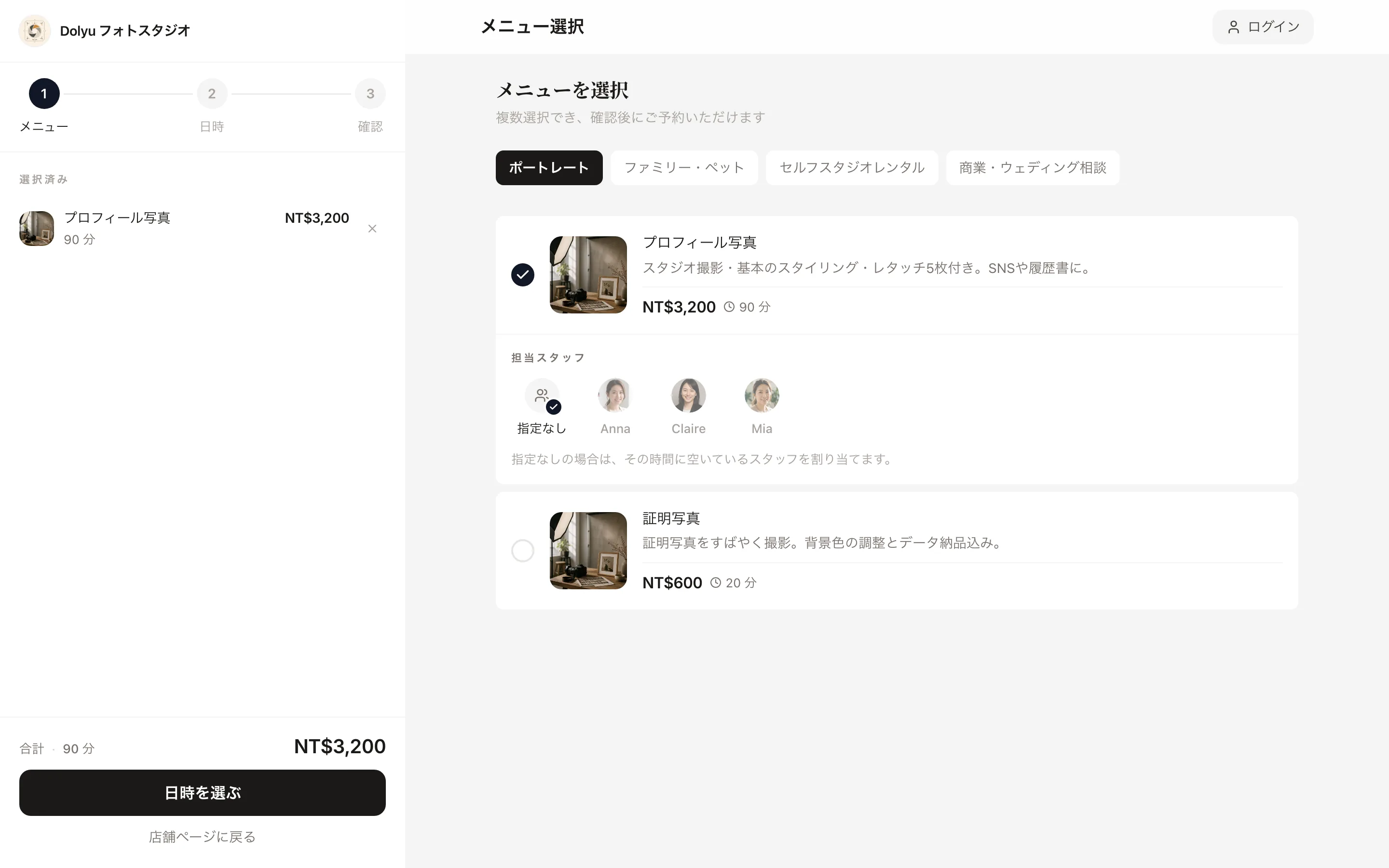Choose Claire's staff avatar
This screenshot has height=868, width=1389.
(688, 395)
